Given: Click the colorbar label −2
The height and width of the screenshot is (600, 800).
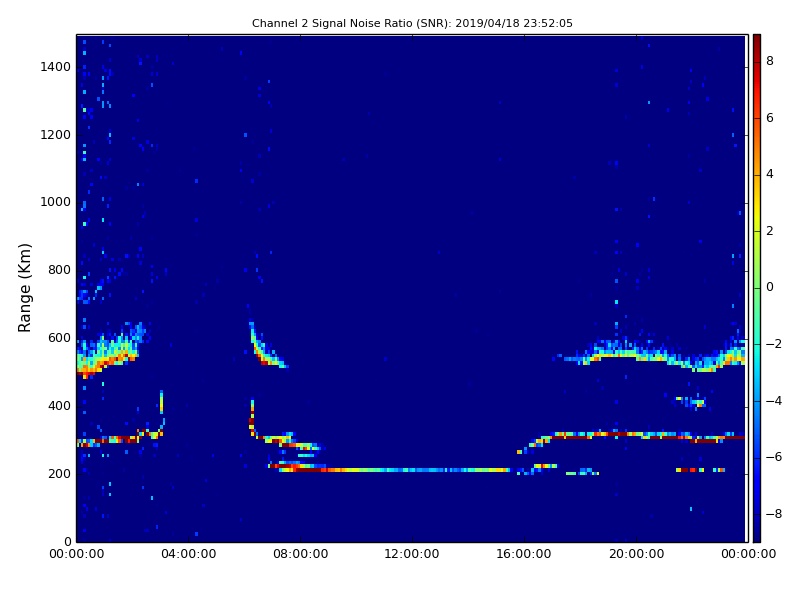Looking at the screenshot, I should point(773,344).
